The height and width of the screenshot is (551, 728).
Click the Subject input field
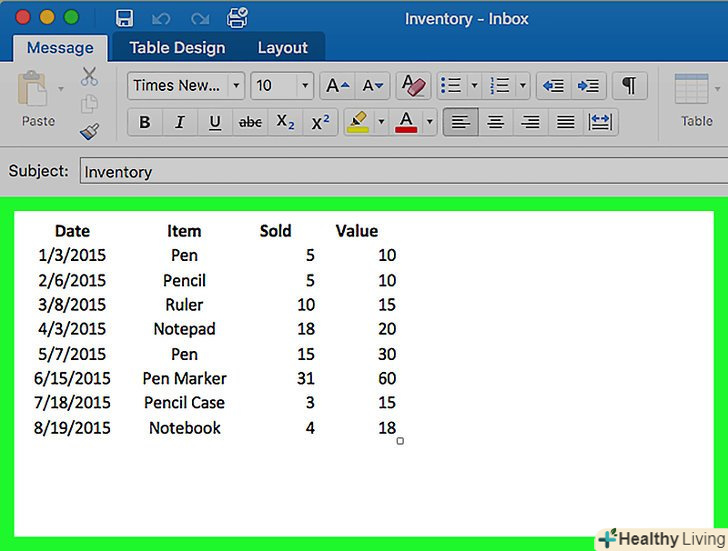pyautogui.click(x=403, y=172)
